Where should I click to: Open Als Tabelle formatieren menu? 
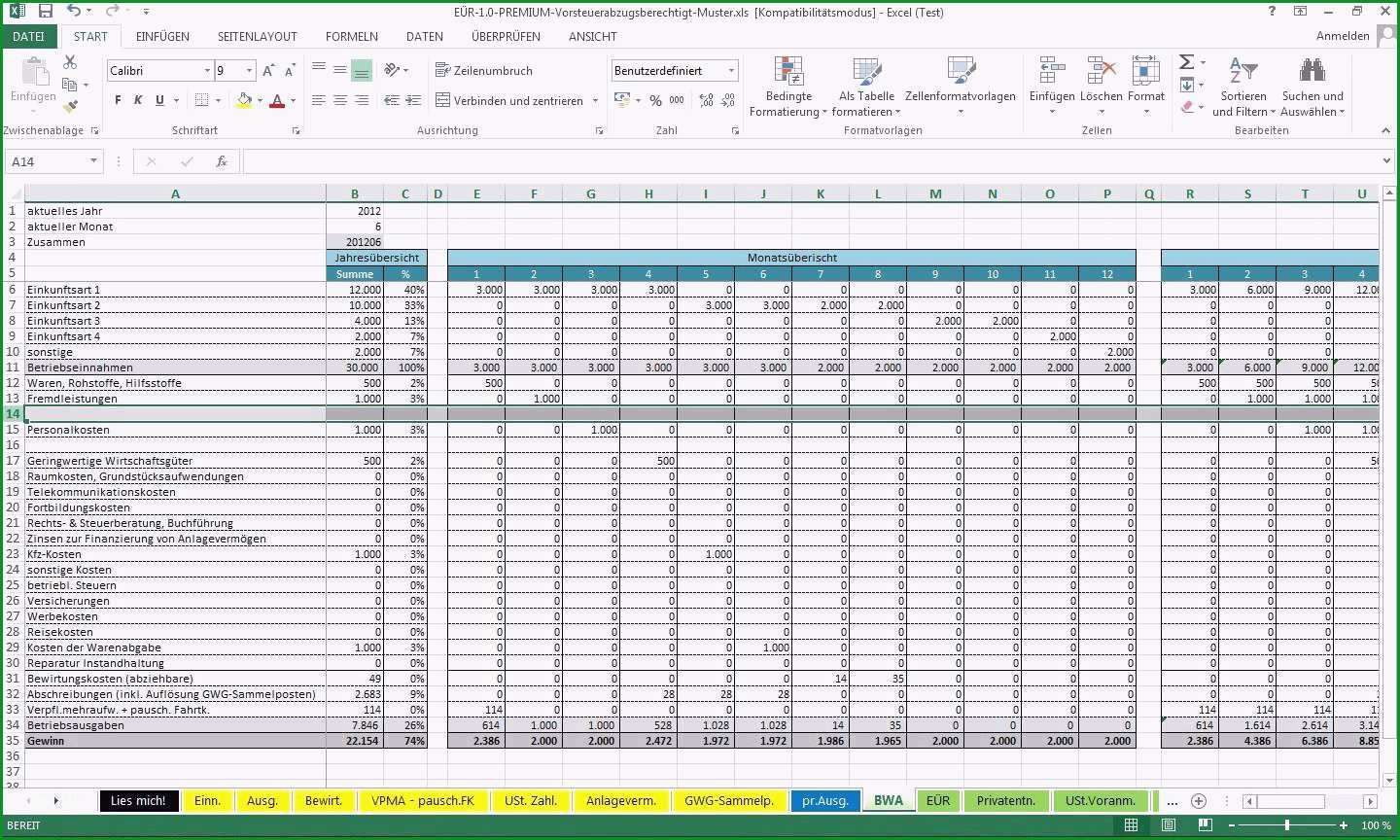pos(866,86)
